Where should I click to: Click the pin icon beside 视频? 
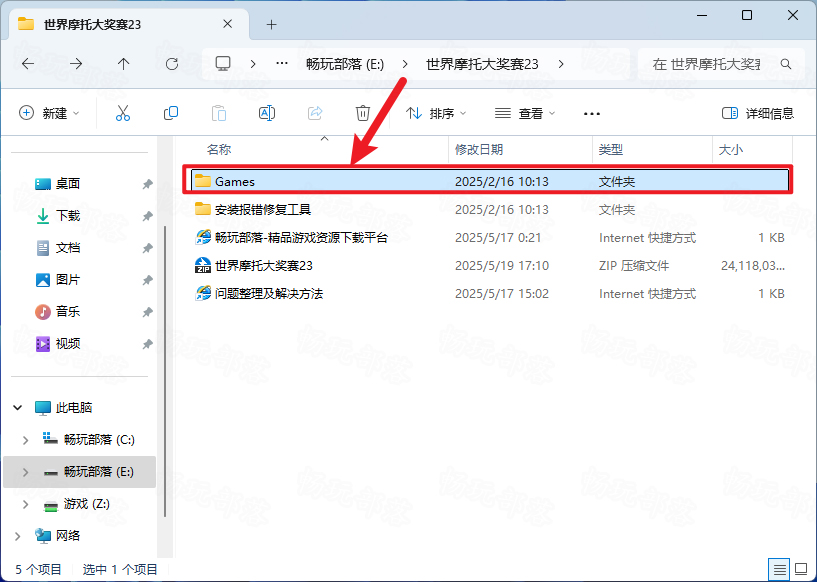[147, 344]
